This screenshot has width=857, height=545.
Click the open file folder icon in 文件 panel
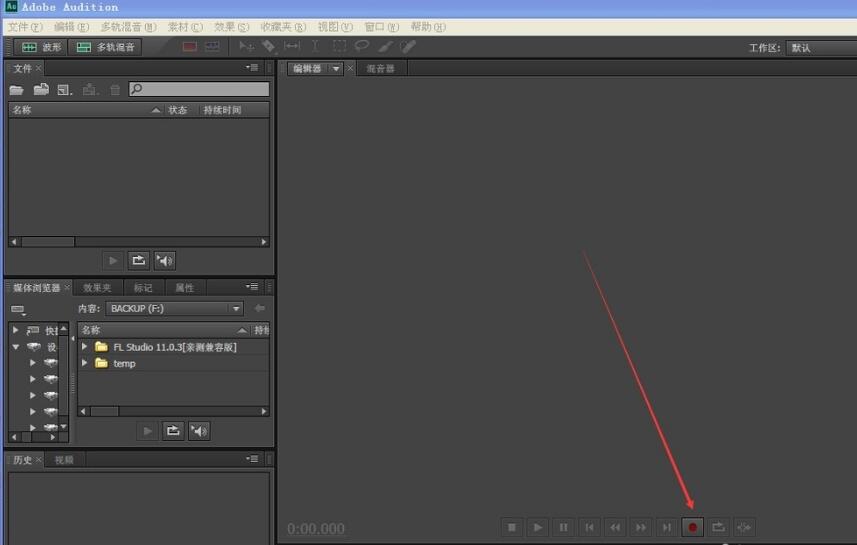17,90
